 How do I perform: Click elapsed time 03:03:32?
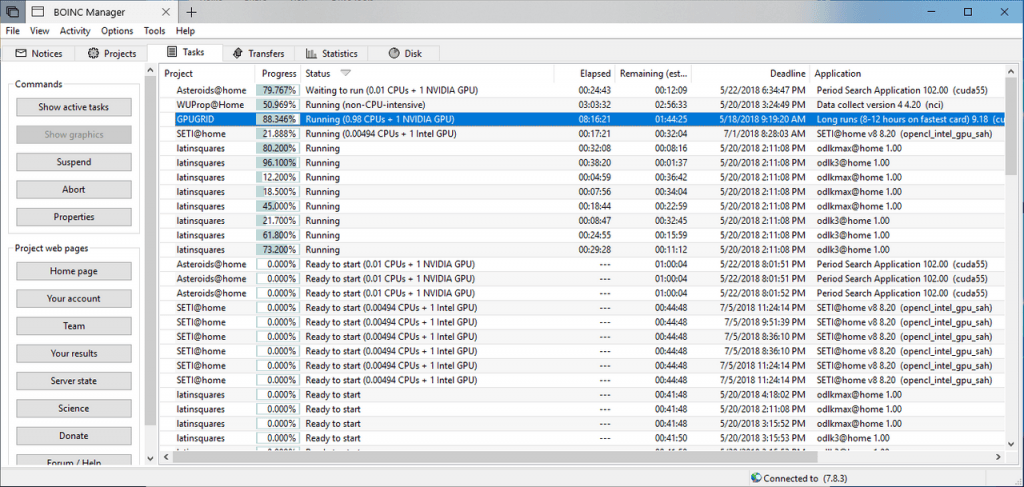pyautogui.click(x=594, y=104)
